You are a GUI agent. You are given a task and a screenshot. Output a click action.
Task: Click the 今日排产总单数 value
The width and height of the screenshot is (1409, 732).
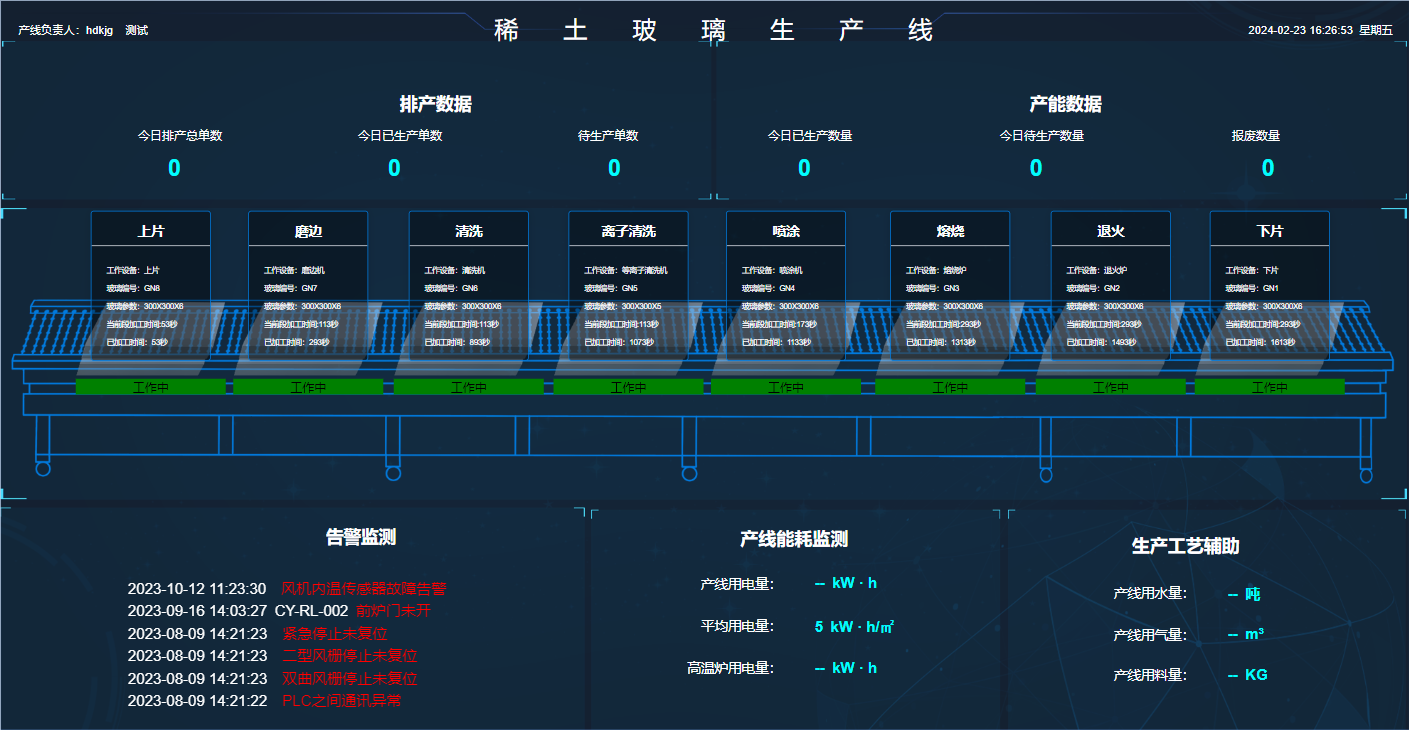[174, 168]
